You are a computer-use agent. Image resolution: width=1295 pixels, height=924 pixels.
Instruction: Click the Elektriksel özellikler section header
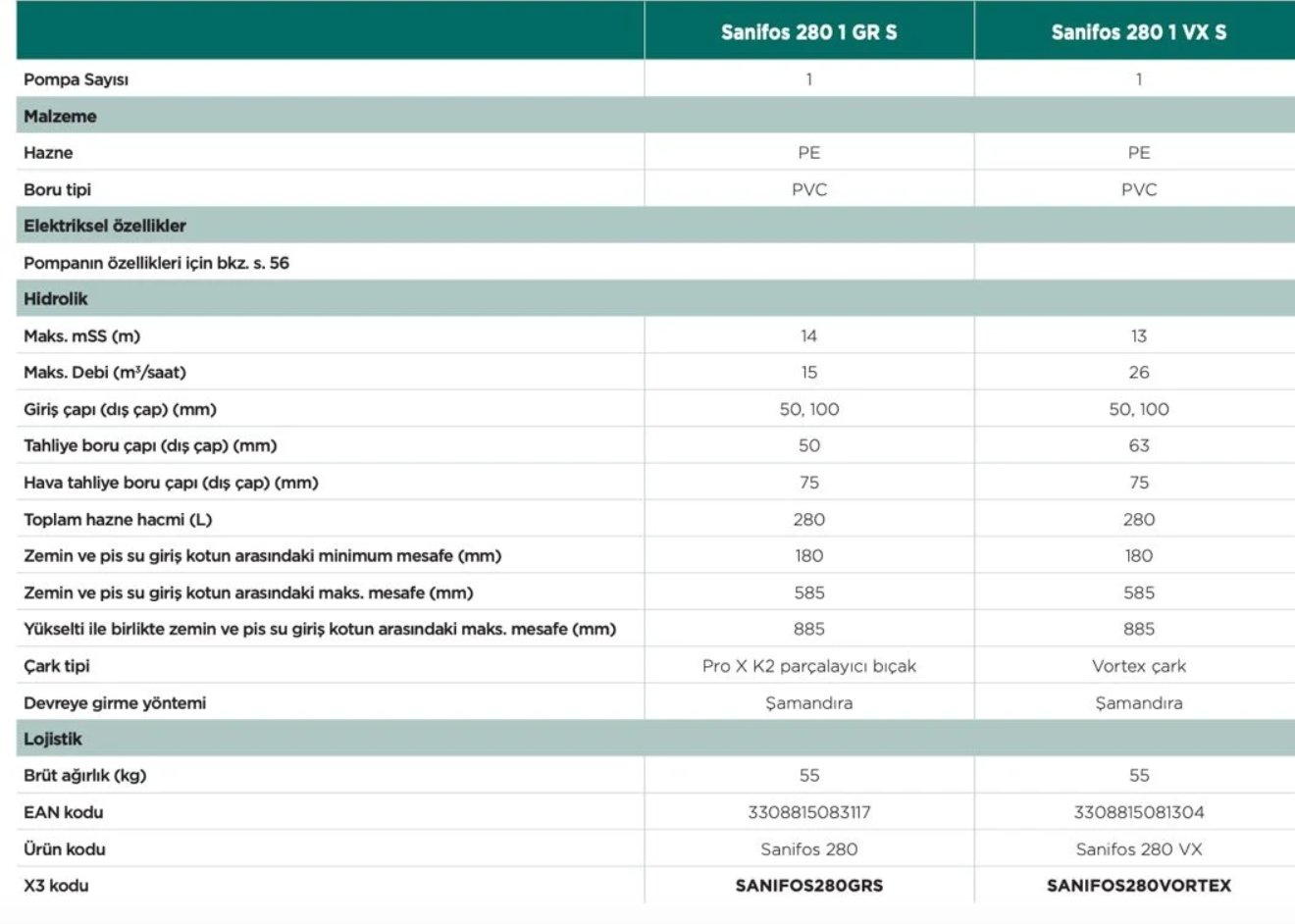tap(655, 226)
